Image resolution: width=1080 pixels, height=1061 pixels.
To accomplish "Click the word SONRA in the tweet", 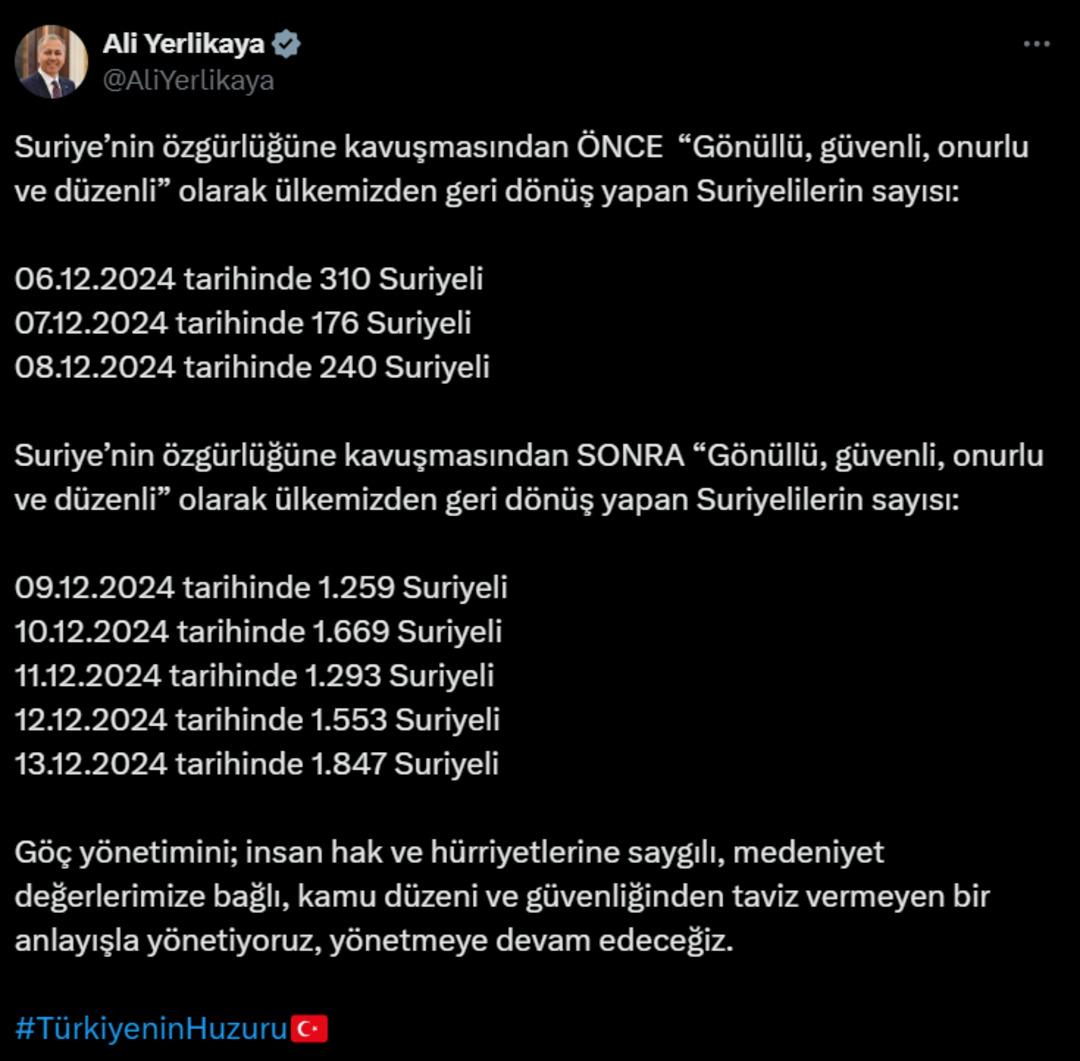I will tap(630, 456).
